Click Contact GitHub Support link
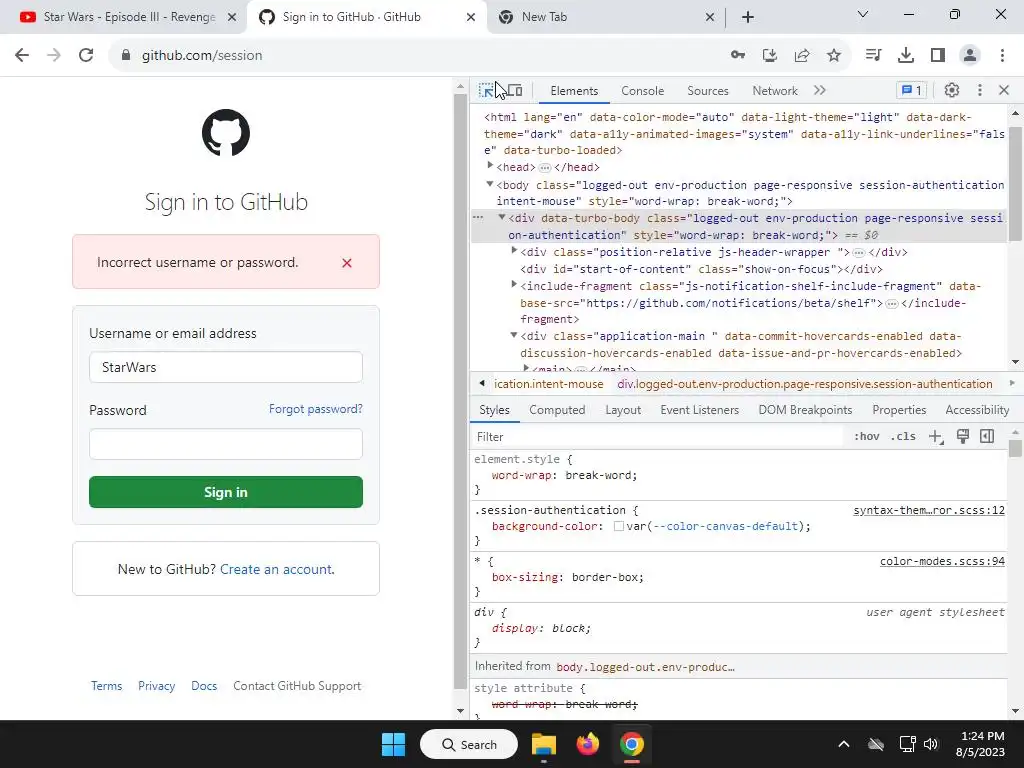The width and height of the screenshot is (1024, 768). pos(297,686)
